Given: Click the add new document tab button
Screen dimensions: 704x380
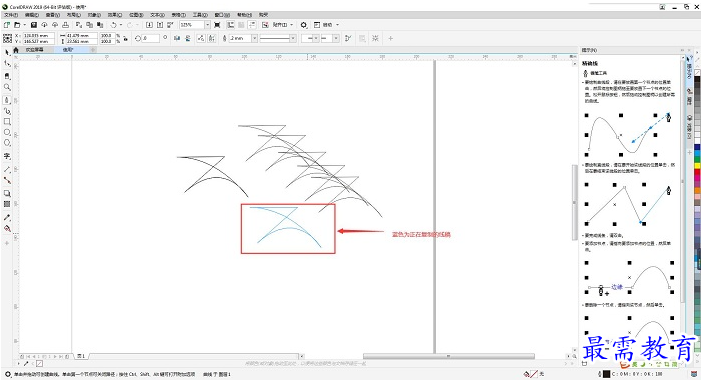Looking at the screenshot, I should 93,50.
